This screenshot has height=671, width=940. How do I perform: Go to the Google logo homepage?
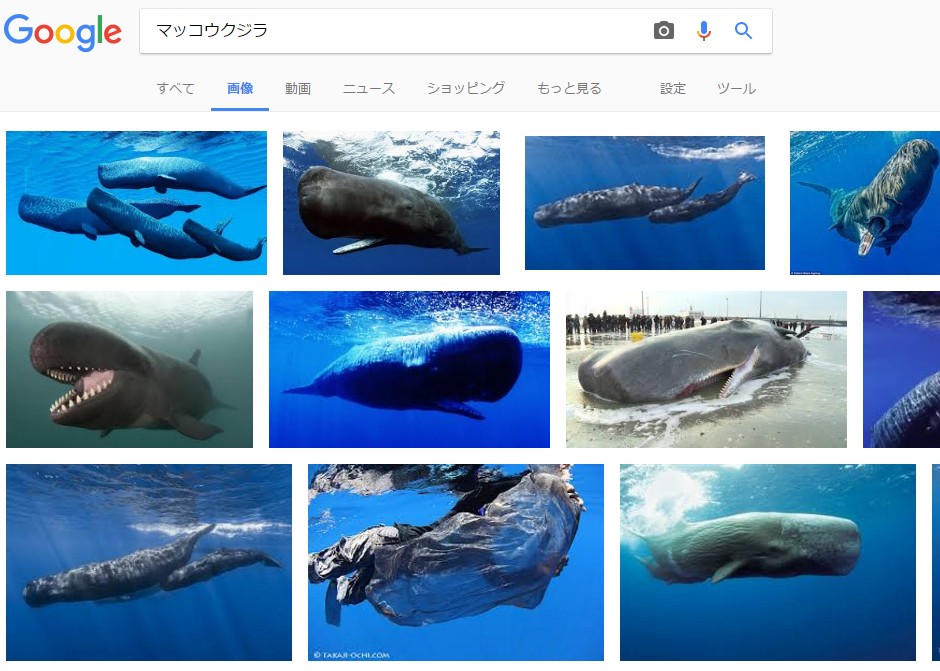pos(63,32)
